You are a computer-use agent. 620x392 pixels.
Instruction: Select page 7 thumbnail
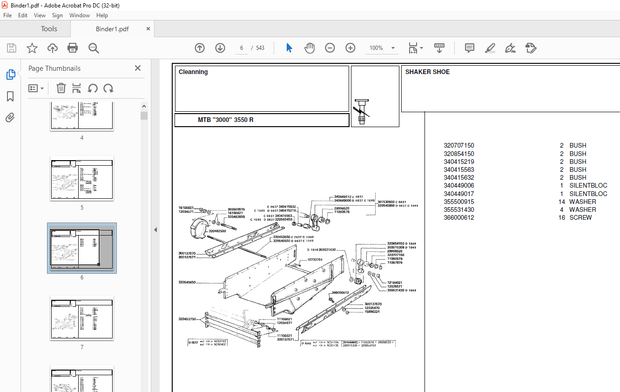point(82,319)
